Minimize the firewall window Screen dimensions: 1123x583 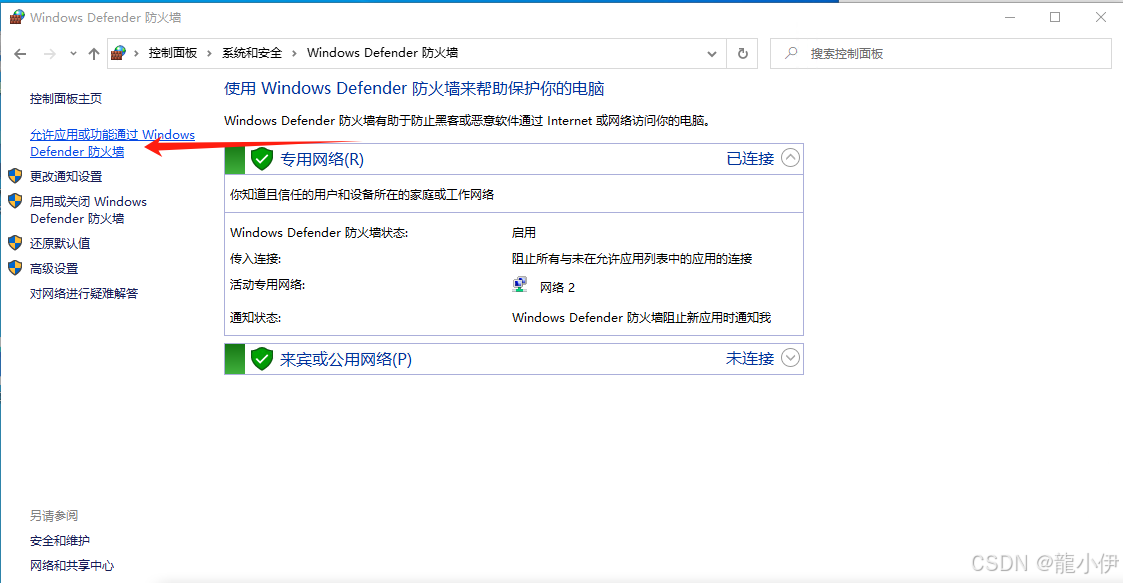point(1010,17)
